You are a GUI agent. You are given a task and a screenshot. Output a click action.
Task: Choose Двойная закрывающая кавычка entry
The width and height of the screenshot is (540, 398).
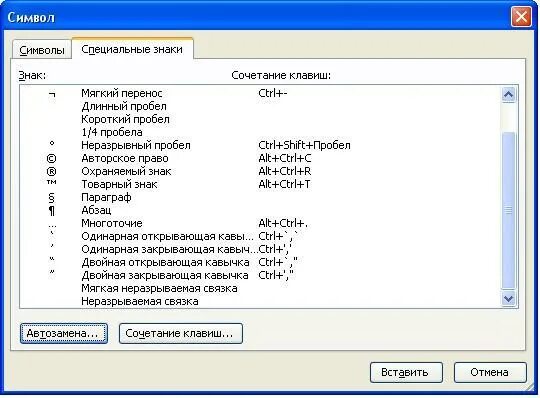[x=260, y=275]
